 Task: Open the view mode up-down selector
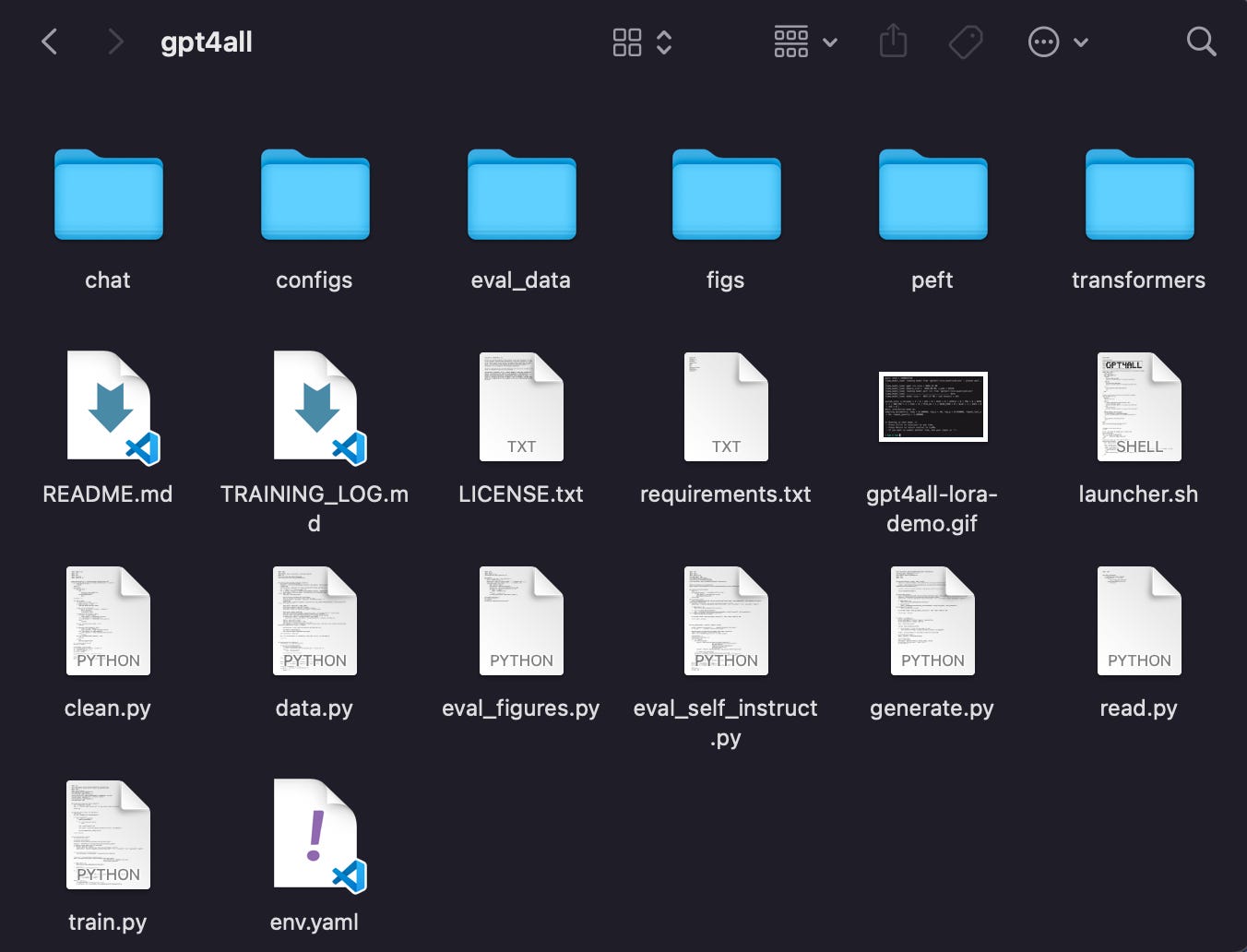click(x=664, y=42)
